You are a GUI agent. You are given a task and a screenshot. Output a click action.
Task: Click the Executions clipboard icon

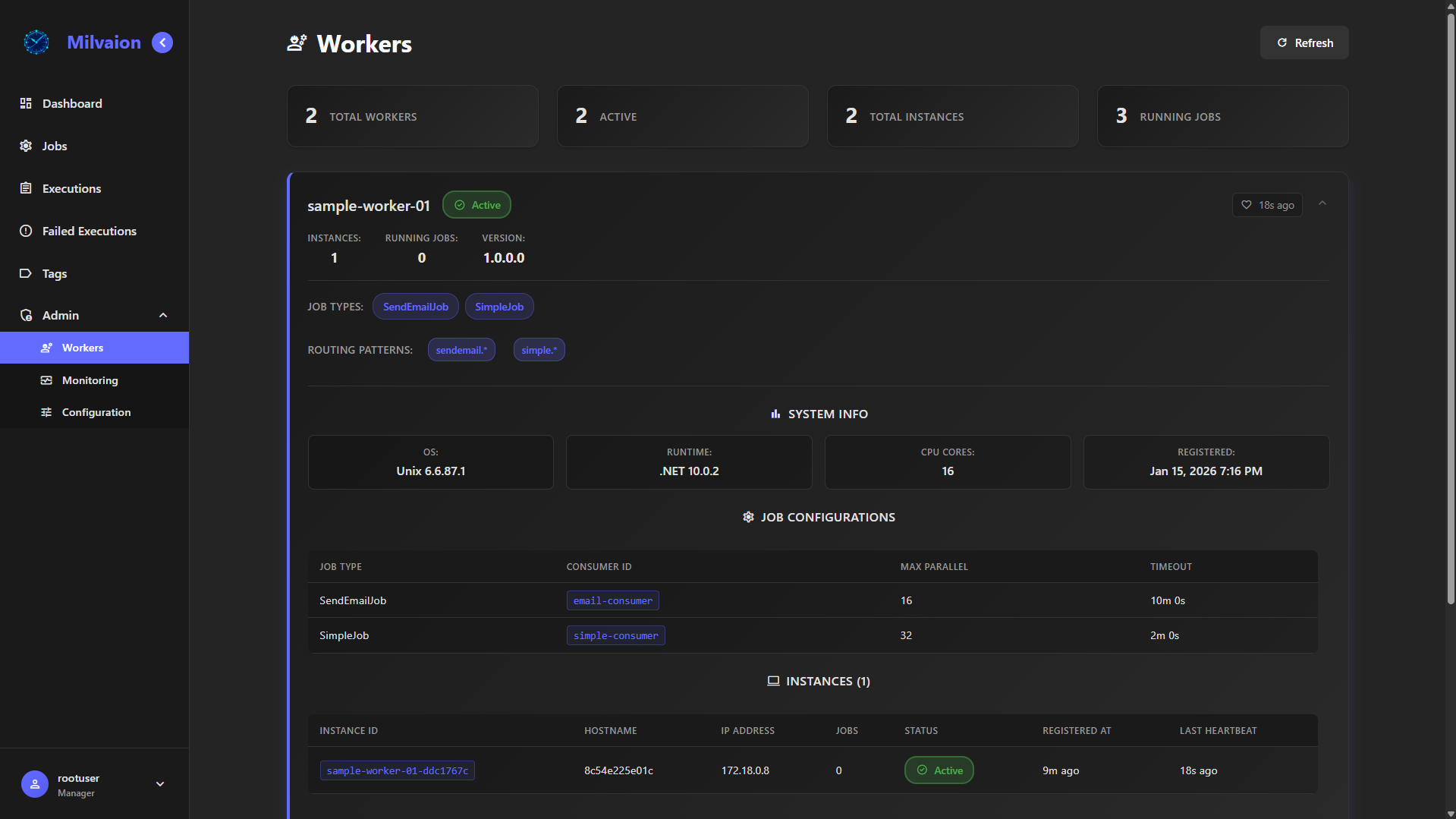(27, 188)
